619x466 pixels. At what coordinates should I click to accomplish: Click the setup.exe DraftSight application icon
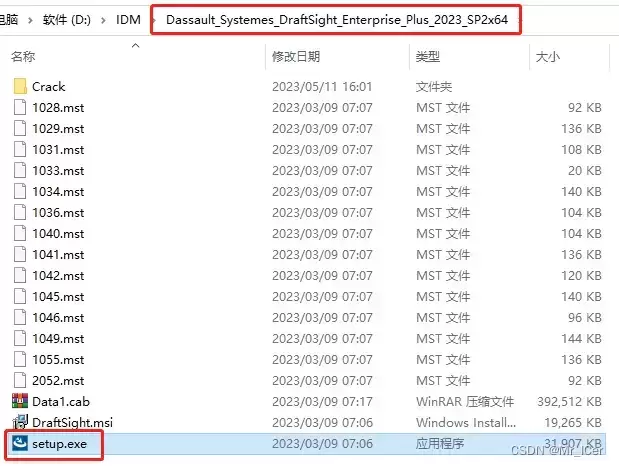coord(20,443)
